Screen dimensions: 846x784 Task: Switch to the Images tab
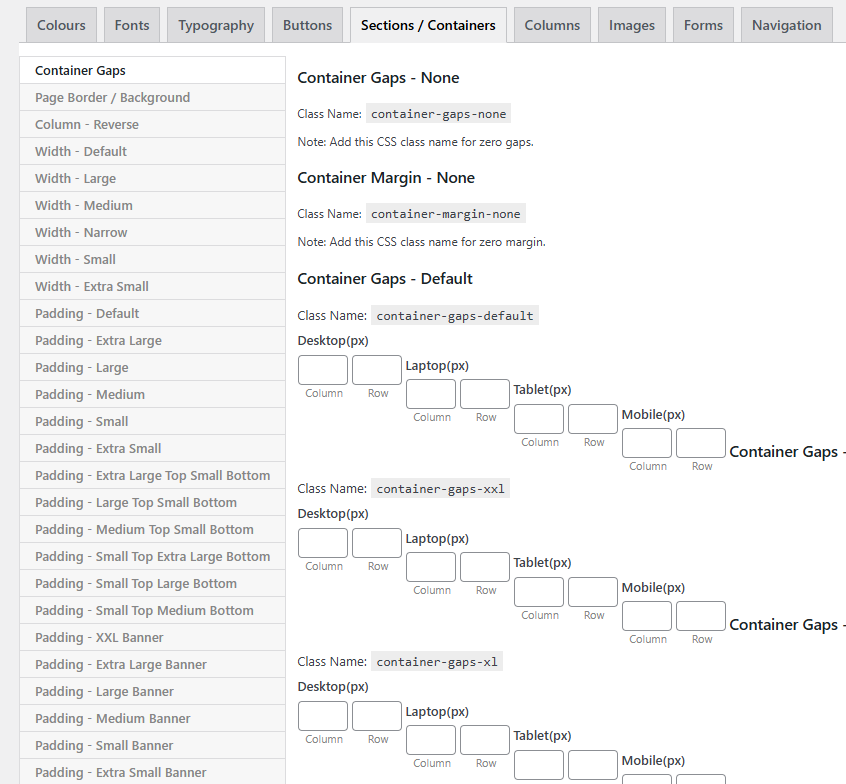point(632,25)
